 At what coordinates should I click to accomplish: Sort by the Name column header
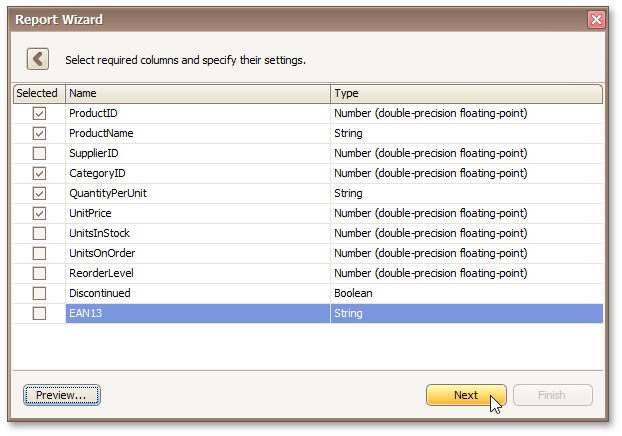197,94
